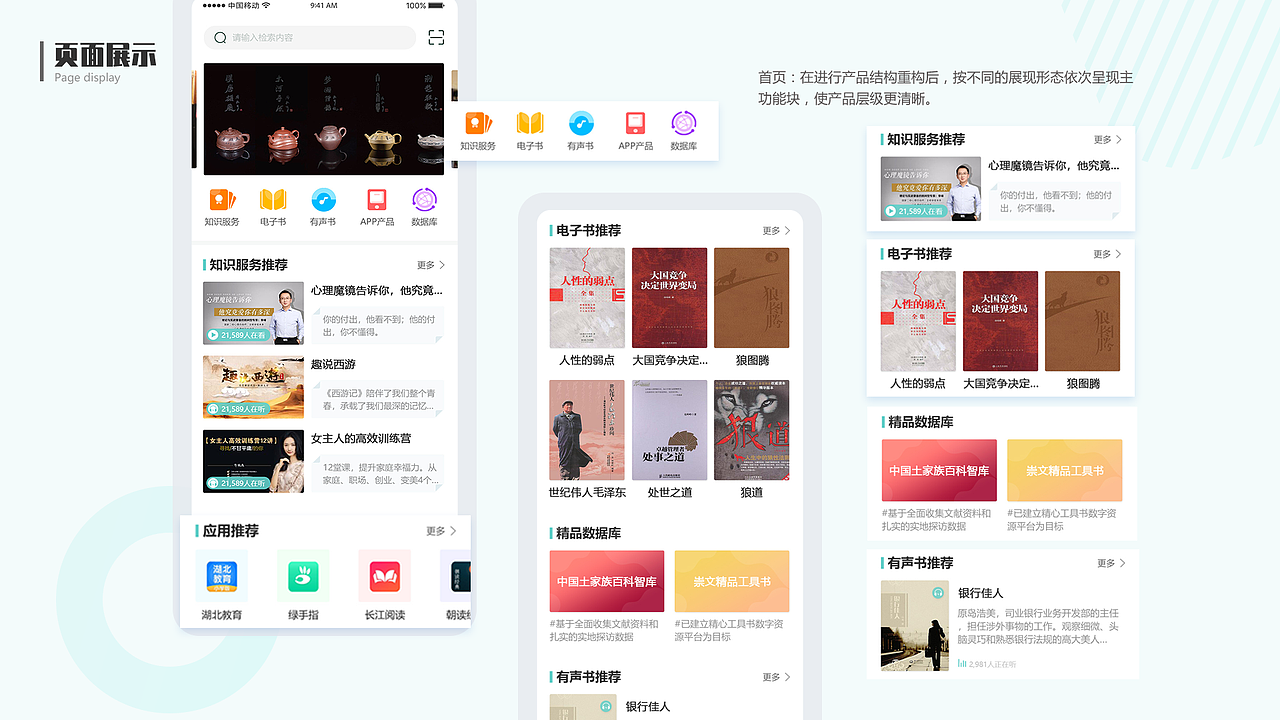Click 更多 in the right 知识服务推荐 card
The height and width of the screenshot is (720, 1280).
(x=1106, y=139)
